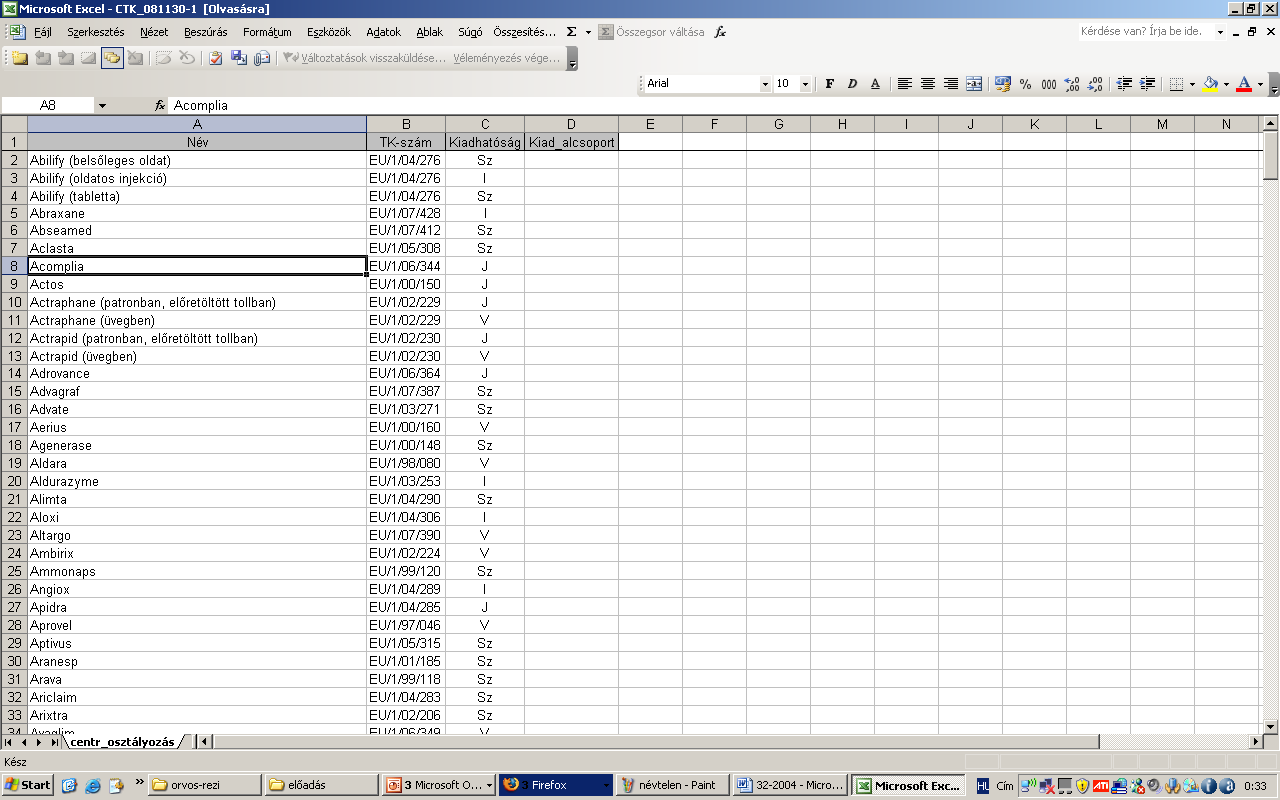Open the Szerkesztés menu
The width and height of the screenshot is (1280, 800).
pyautogui.click(x=96, y=32)
